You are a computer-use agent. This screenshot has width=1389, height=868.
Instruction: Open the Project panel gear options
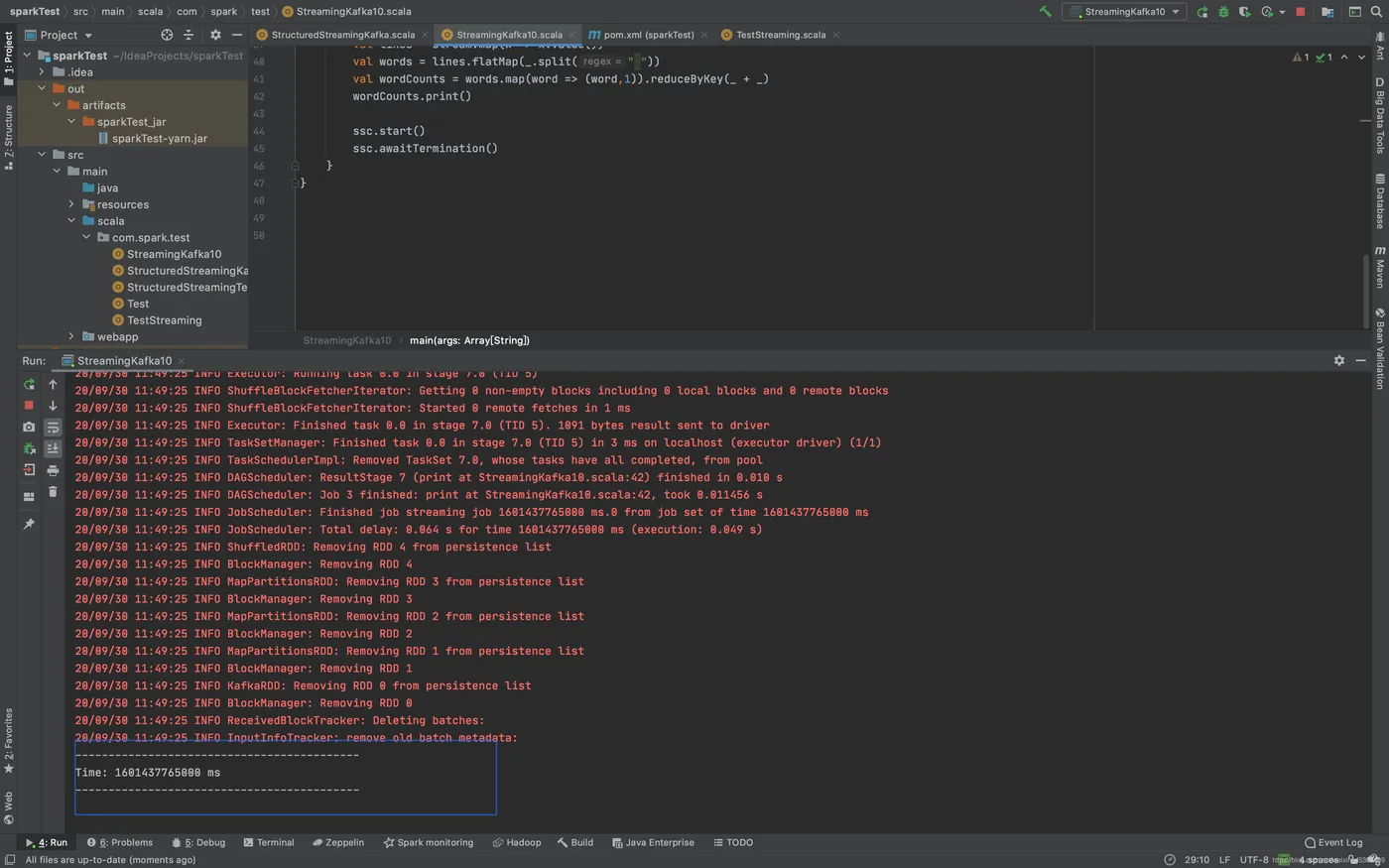pyautogui.click(x=215, y=35)
